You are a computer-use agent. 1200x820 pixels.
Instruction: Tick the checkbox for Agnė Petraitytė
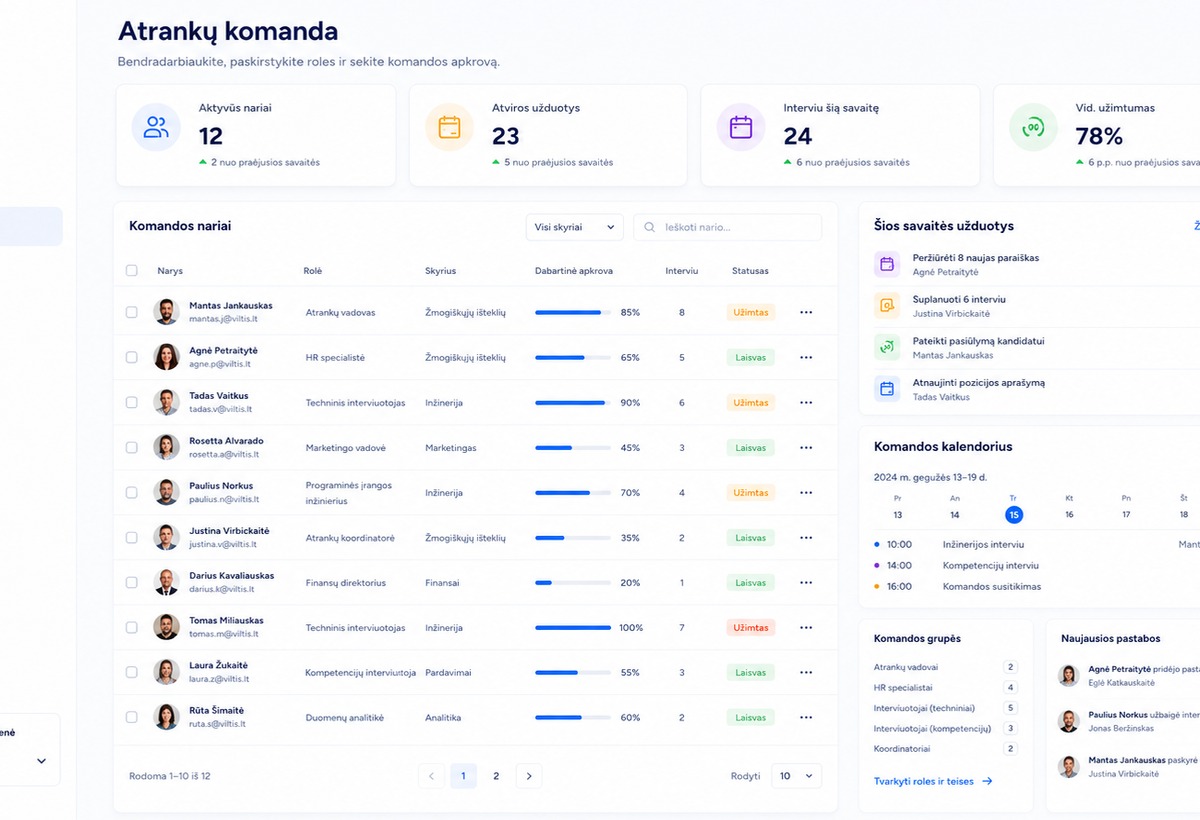(x=132, y=357)
